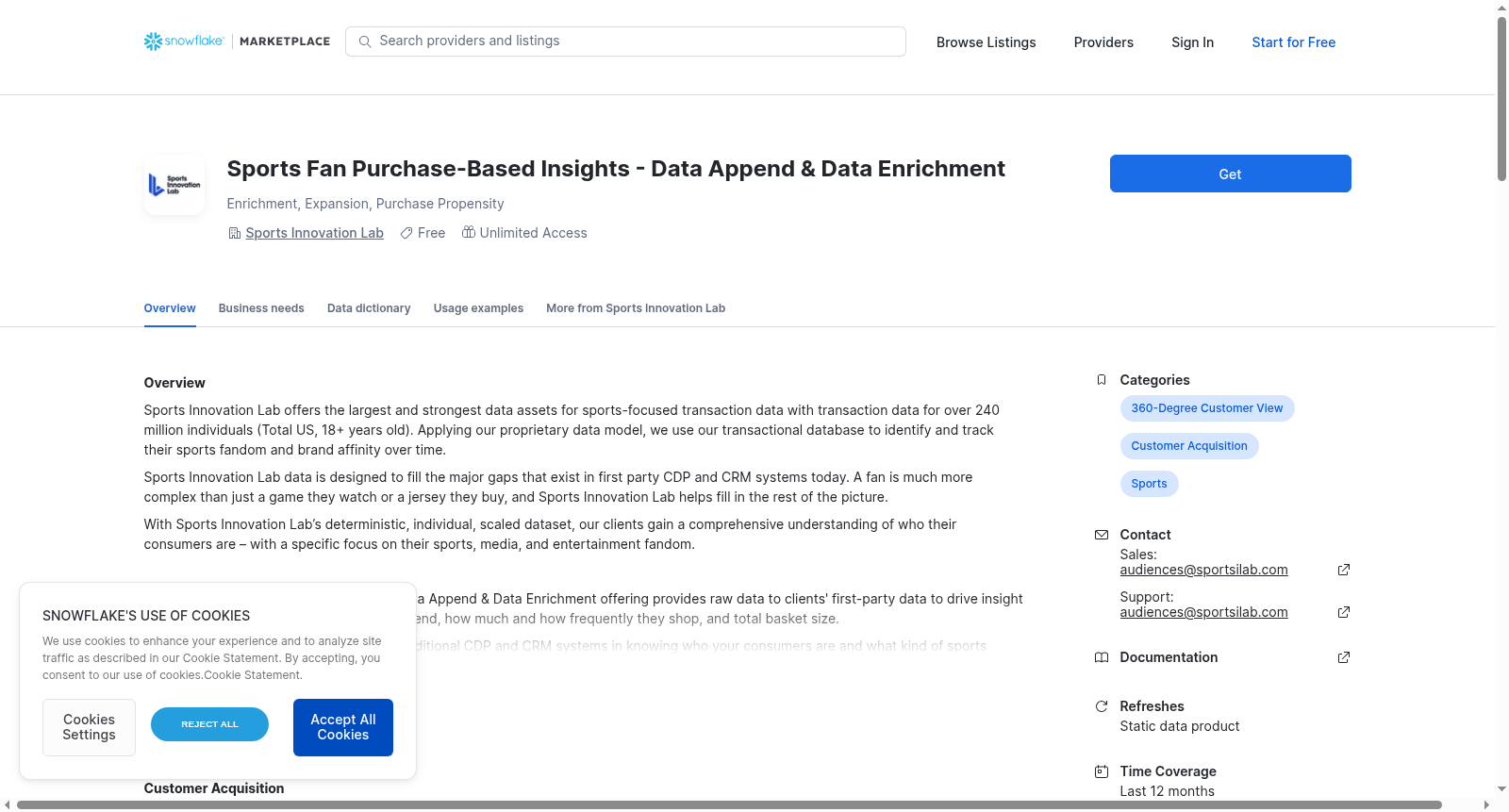Select the Overview tab
This screenshot has width=1509, height=812.
pyautogui.click(x=170, y=308)
